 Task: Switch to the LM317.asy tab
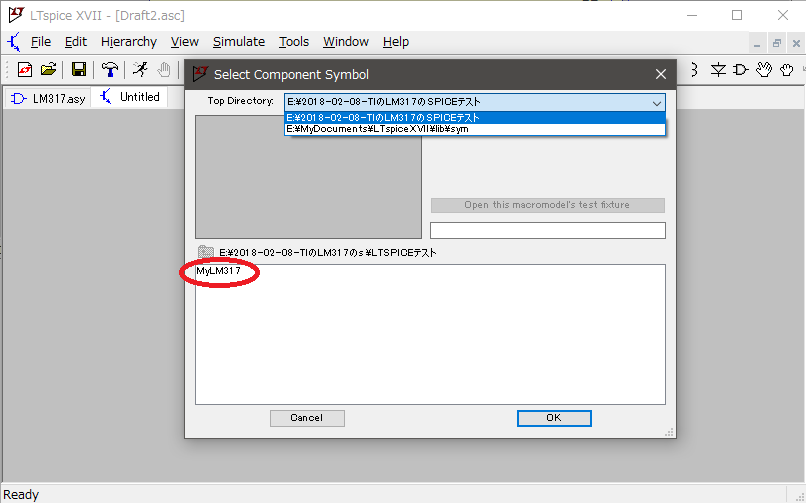(48, 98)
